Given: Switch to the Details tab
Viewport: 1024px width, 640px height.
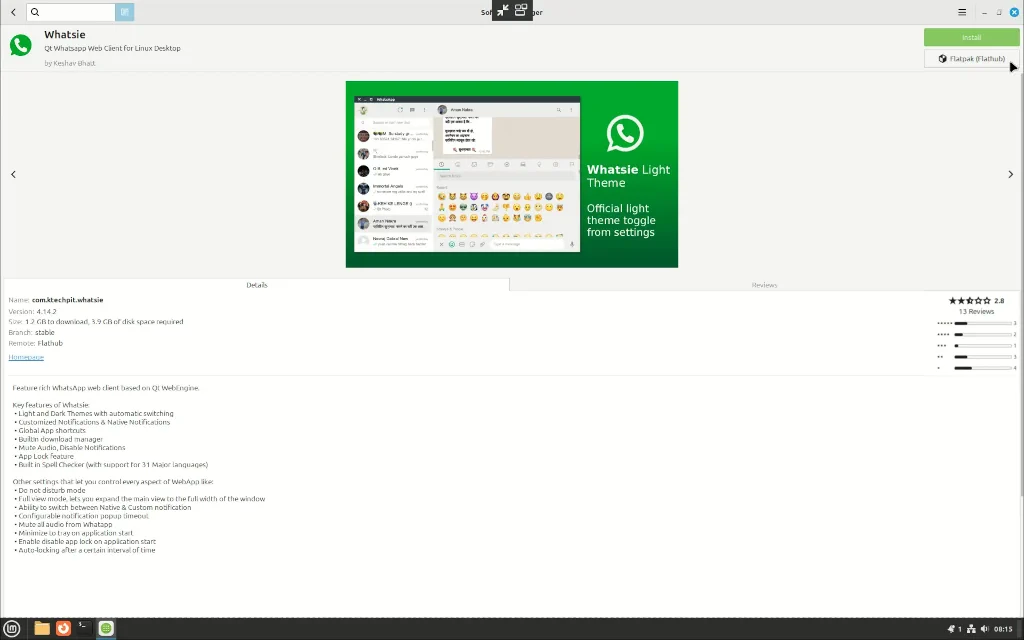Looking at the screenshot, I should [x=257, y=285].
